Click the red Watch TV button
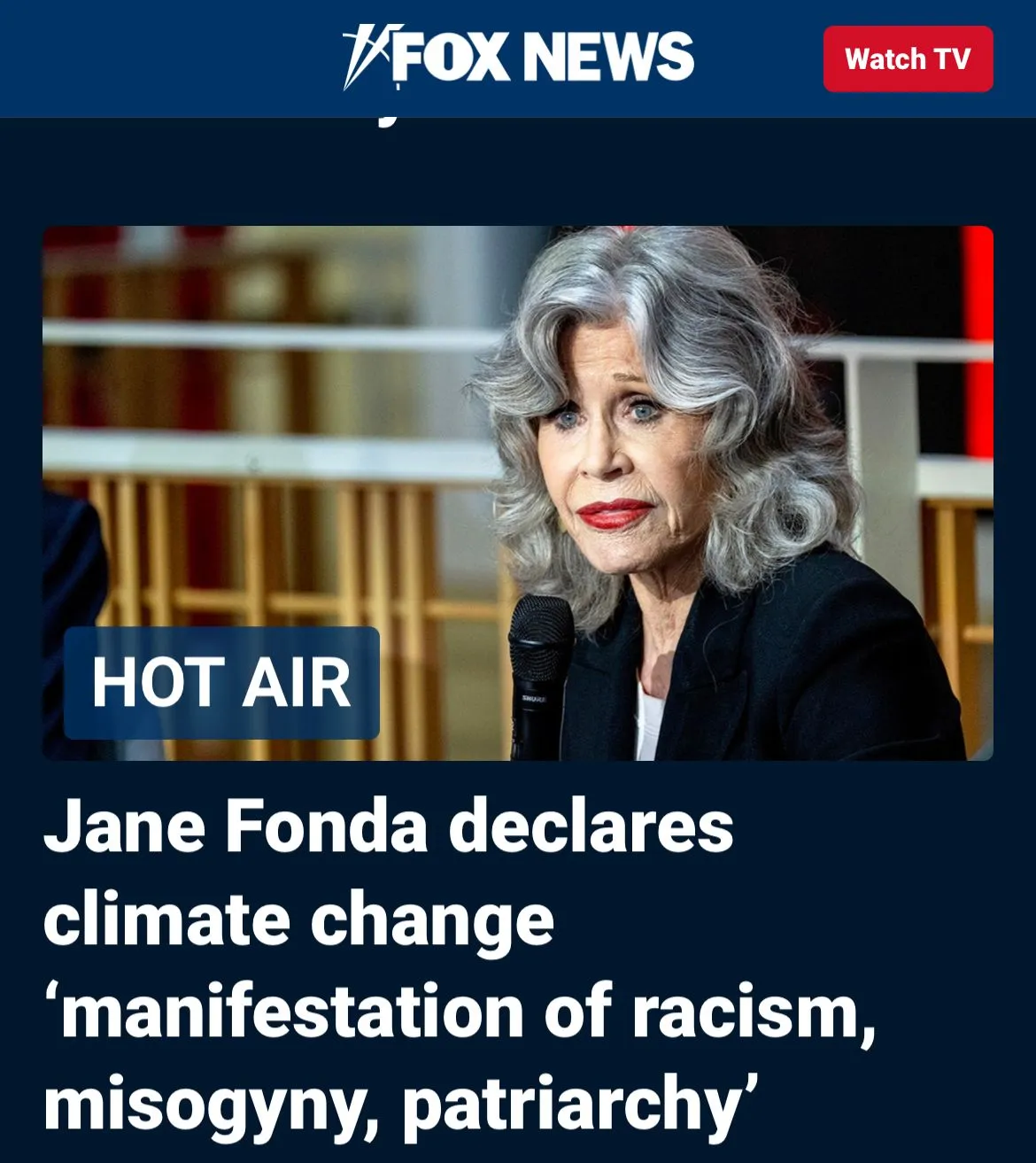Image resolution: width=1036 pixels, height=1163 pixels. (x=908, y=58)
